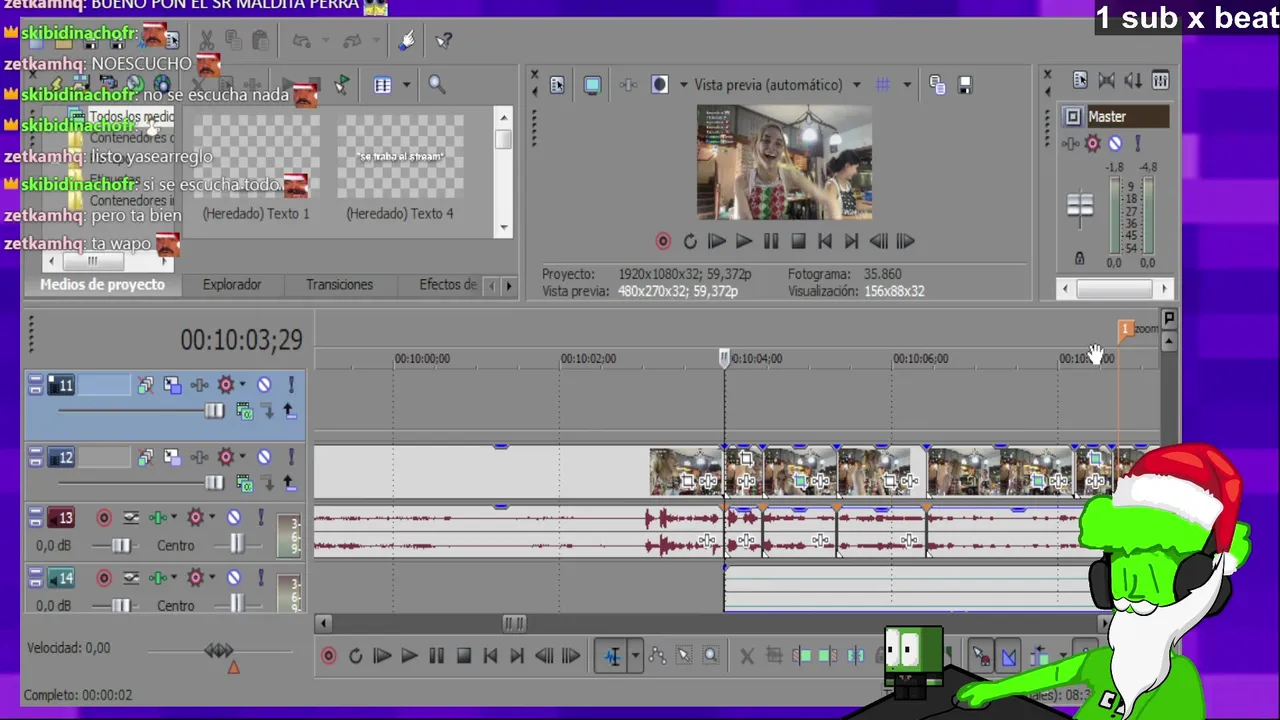Viewport: 1280px width, 720px height.
Task: Select Zoom edit tool in bottom toolbar
Action: coord(711,656)
